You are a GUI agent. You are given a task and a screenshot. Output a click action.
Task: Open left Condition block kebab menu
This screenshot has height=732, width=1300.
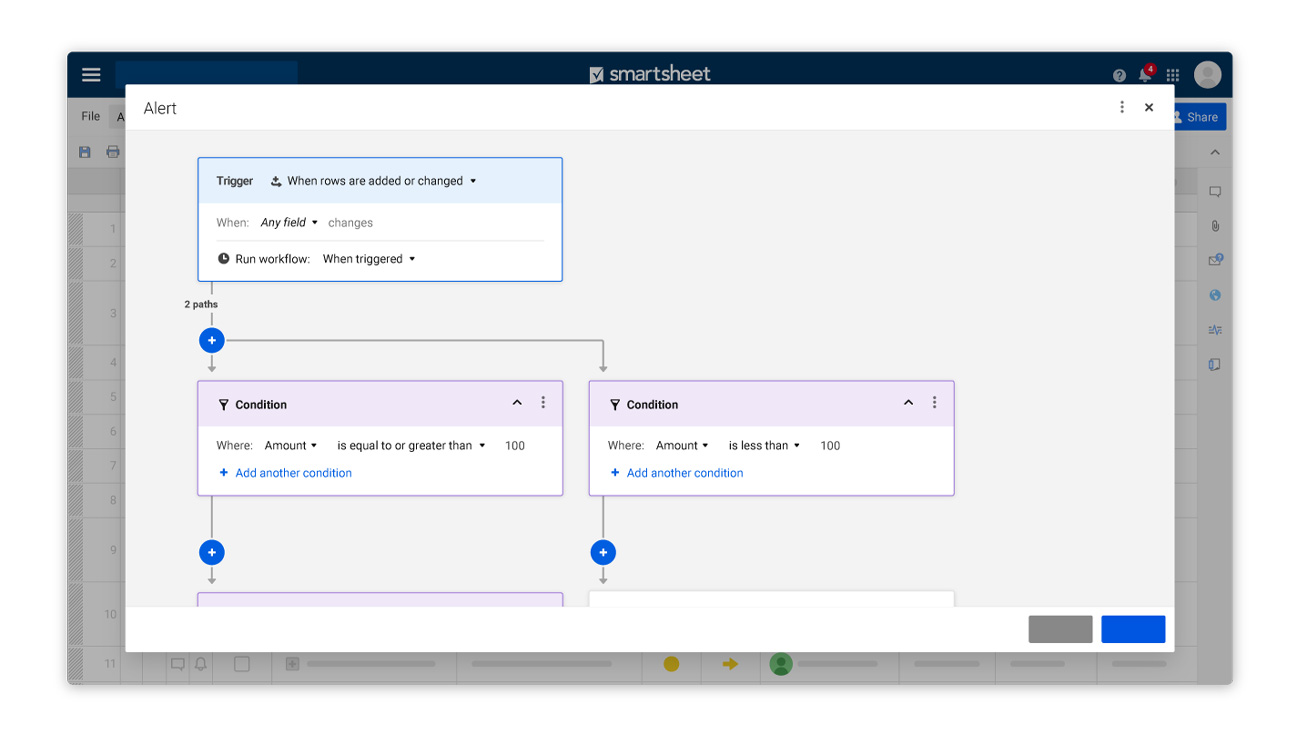click(x=543, y=403)
